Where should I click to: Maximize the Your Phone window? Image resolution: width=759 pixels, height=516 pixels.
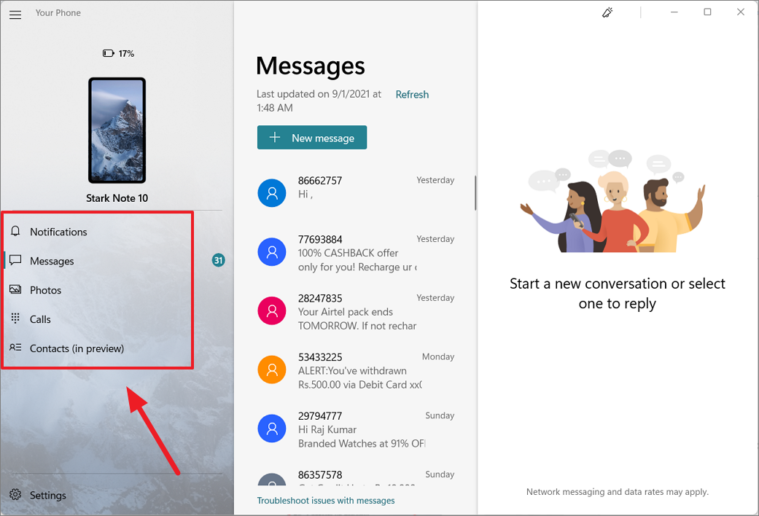click(x=707, y=12)
